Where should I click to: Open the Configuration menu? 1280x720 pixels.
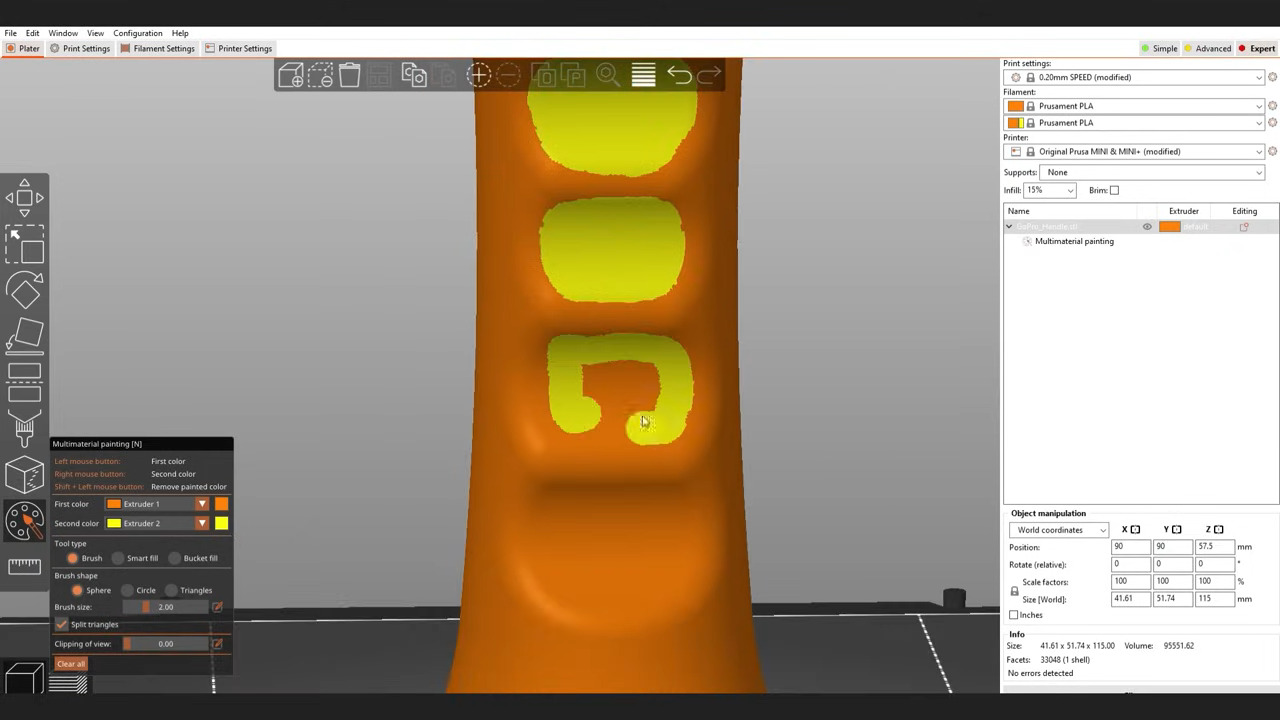point(138,33)
